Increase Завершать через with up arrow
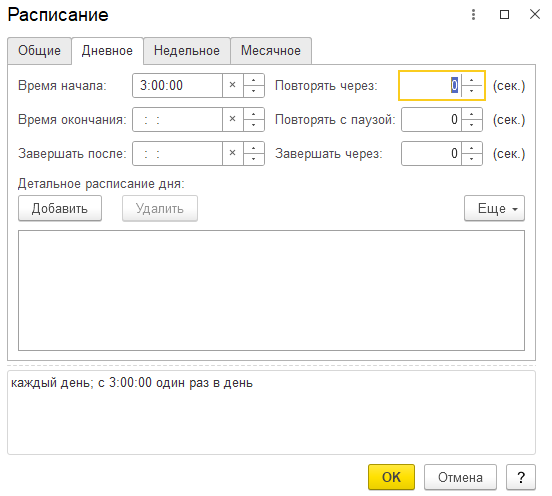Screen dimensions: 552x496 coord(472,148)
